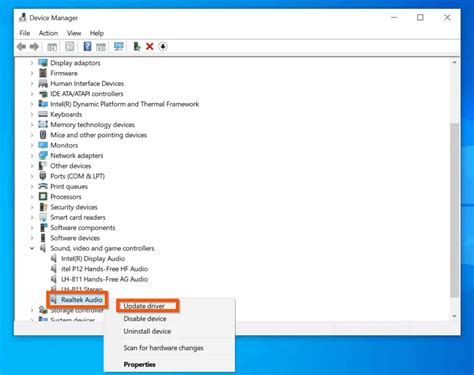The image size is (474, 375).
Task: Click the Forward arrow toolbar icon
Action: 34,47
